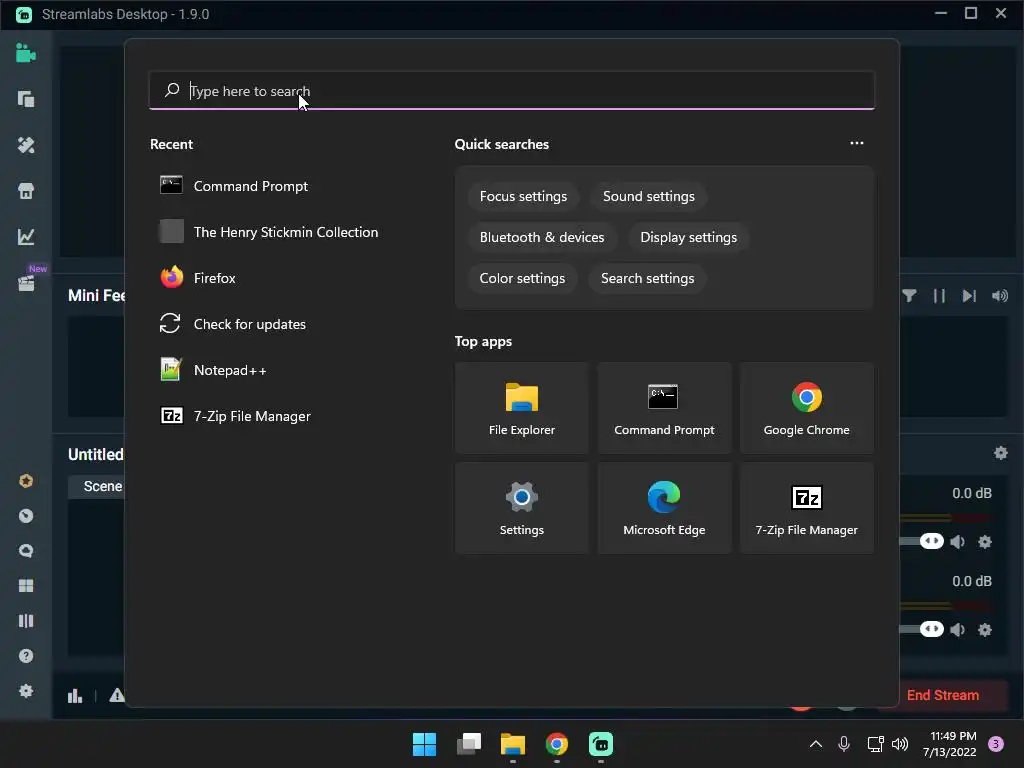Click the Color settings quick search
Image resolution: width=1024 pixels, height=768 pixels.
[x=522, y=279]
